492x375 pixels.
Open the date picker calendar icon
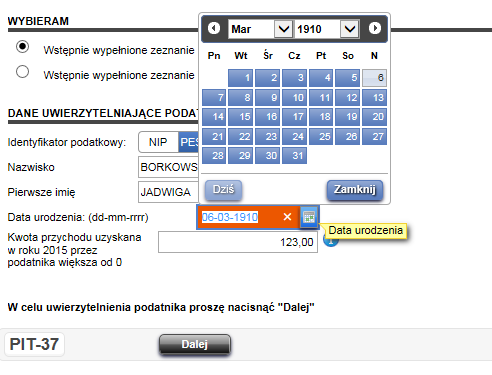[309, 217]
